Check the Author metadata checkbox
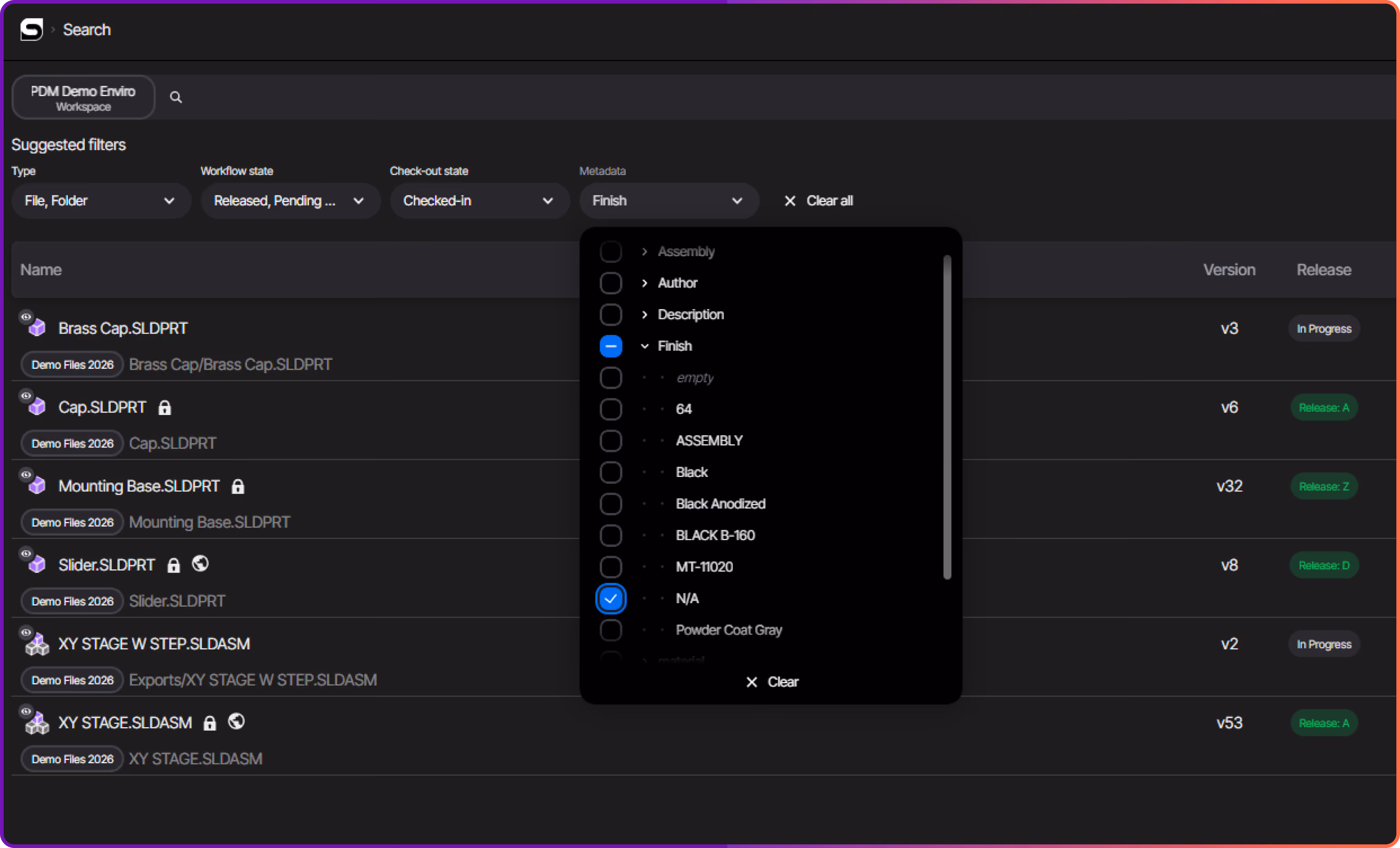Viewport: 1400px width, 848px height. click(x=611, y=283)
